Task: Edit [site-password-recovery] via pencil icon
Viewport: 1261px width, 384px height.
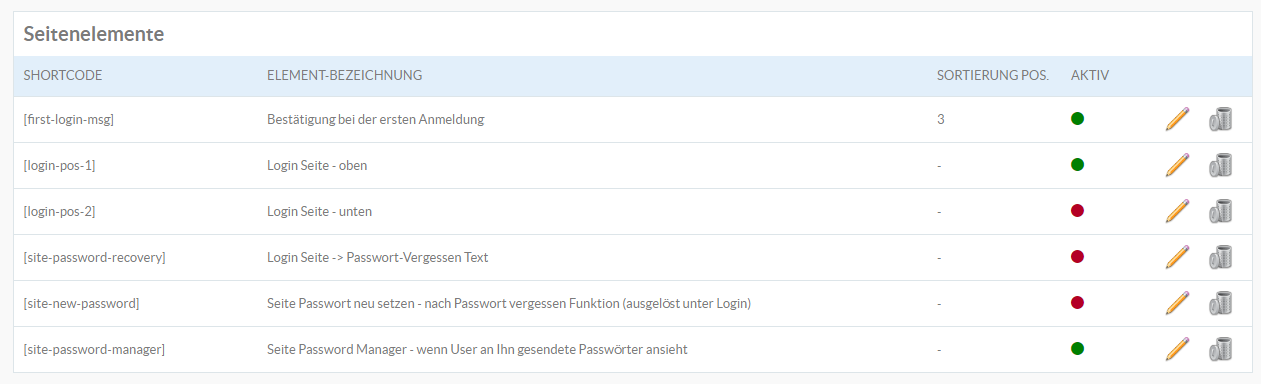Action: click(1178, 257)
